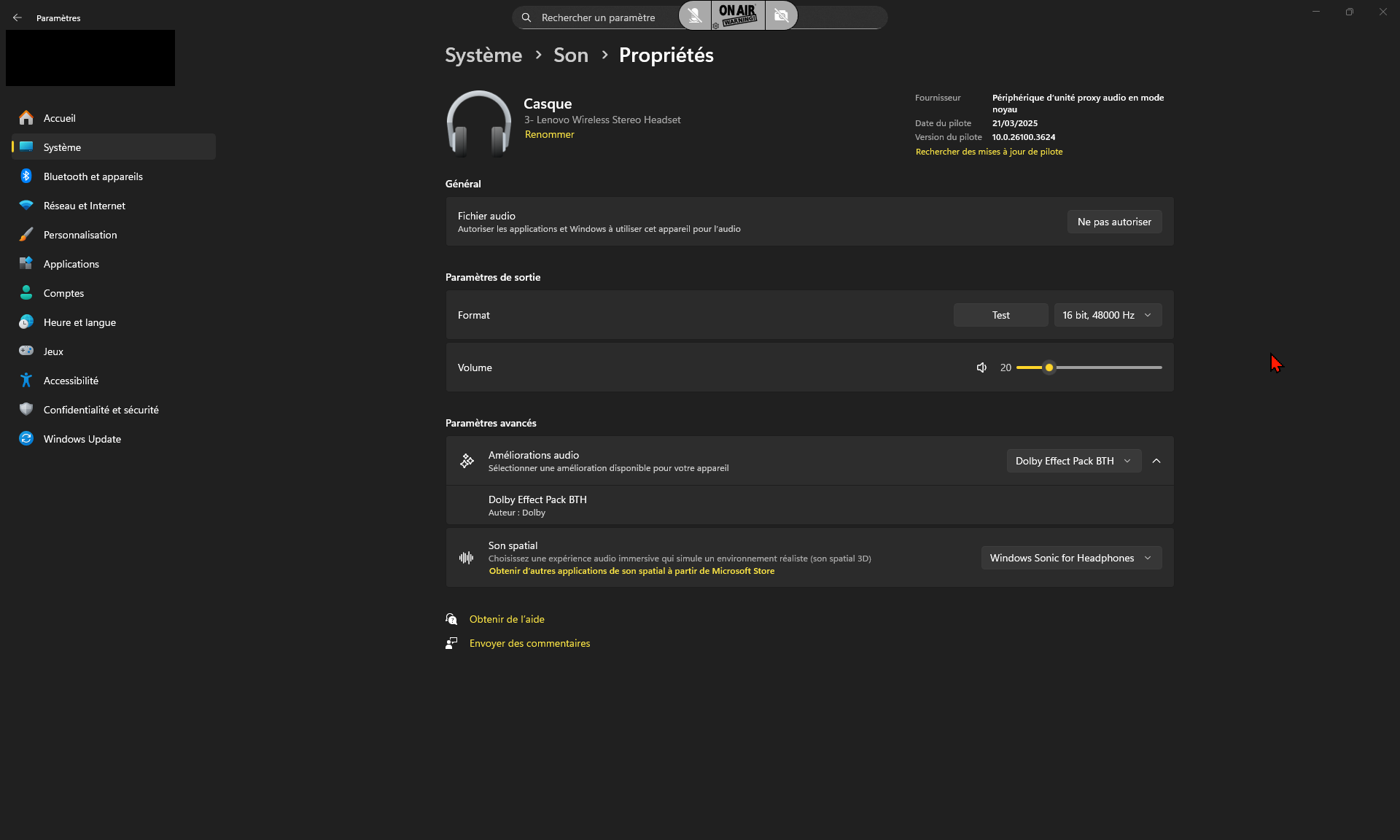
Task: Click the Obtenir de l'aide link
Action: 507,619
